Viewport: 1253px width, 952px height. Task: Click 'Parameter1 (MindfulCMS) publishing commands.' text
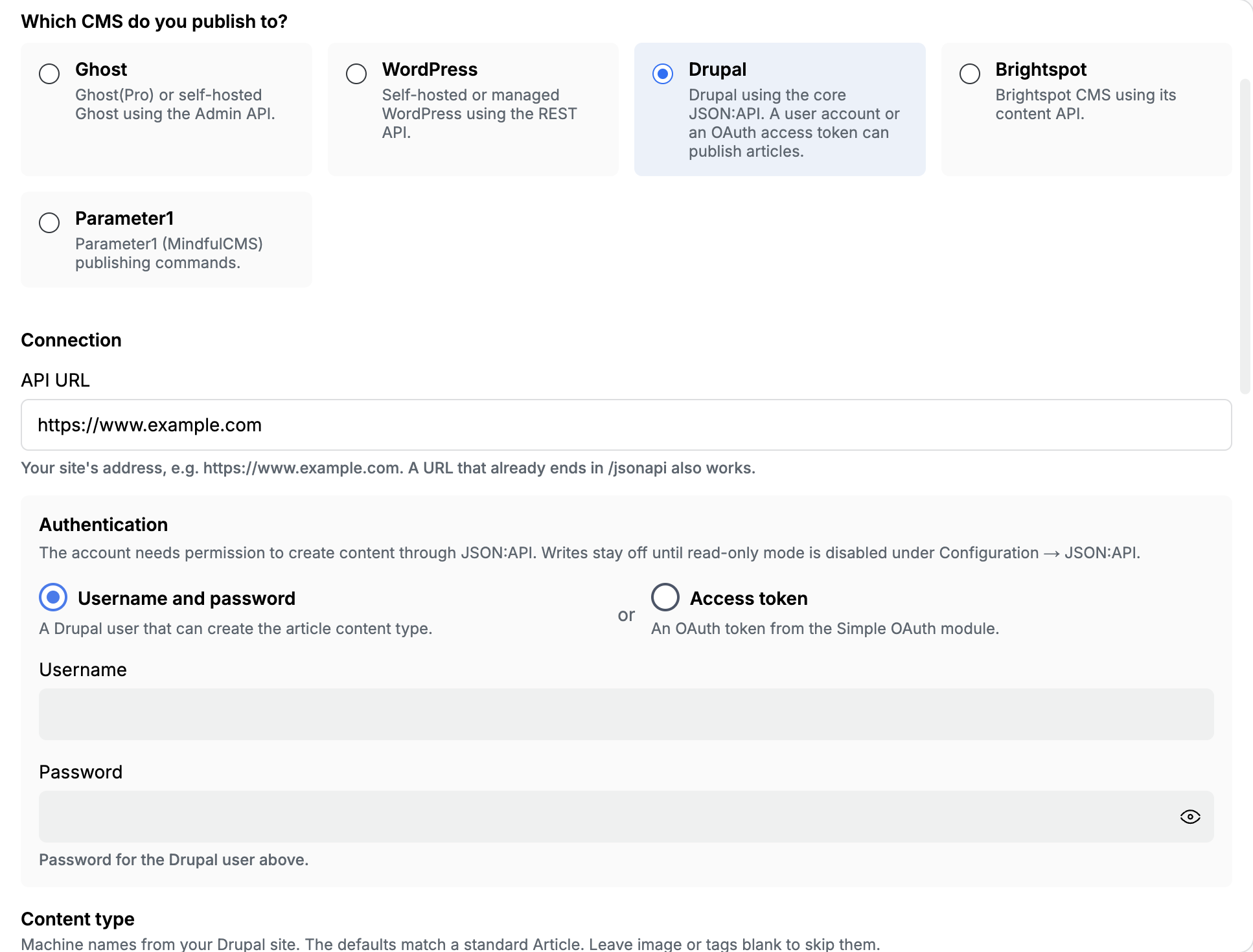[169, 253]
